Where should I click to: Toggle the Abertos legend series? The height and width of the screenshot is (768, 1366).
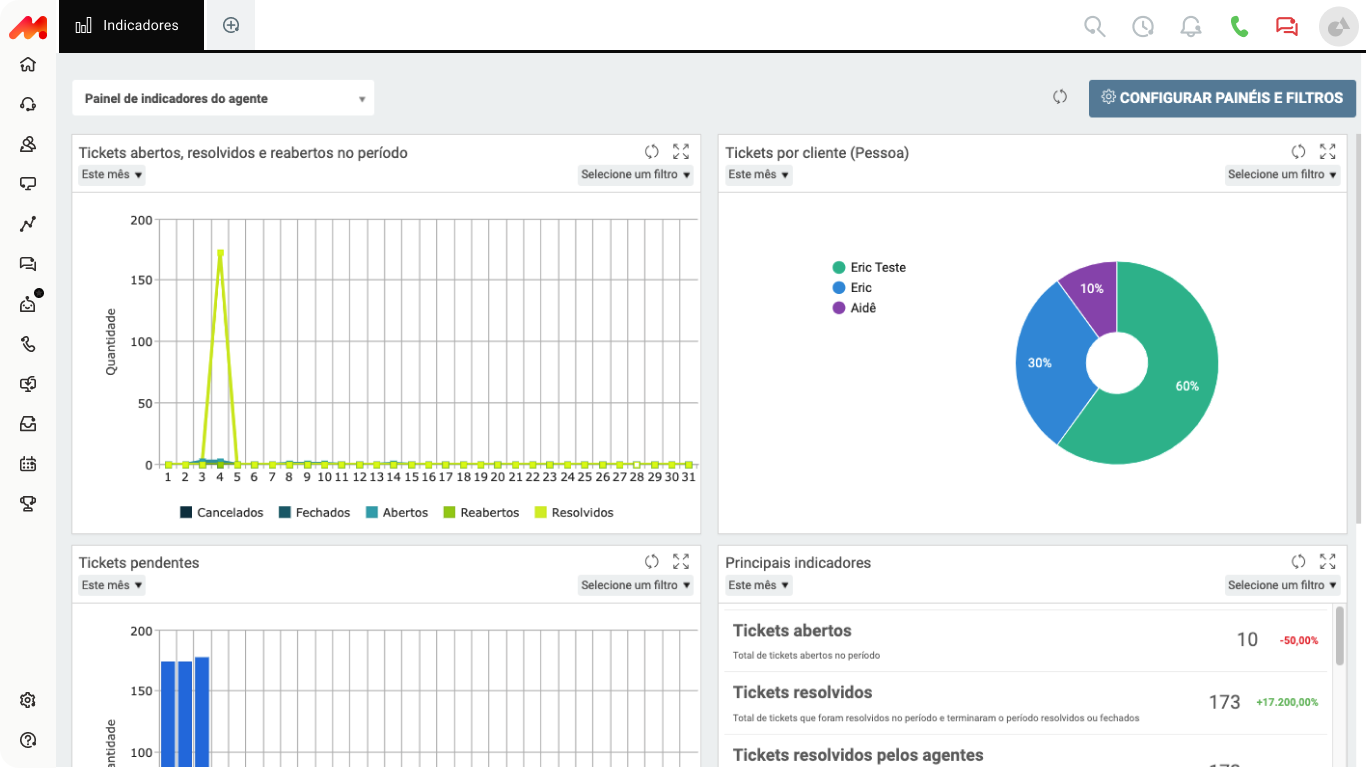396,512
